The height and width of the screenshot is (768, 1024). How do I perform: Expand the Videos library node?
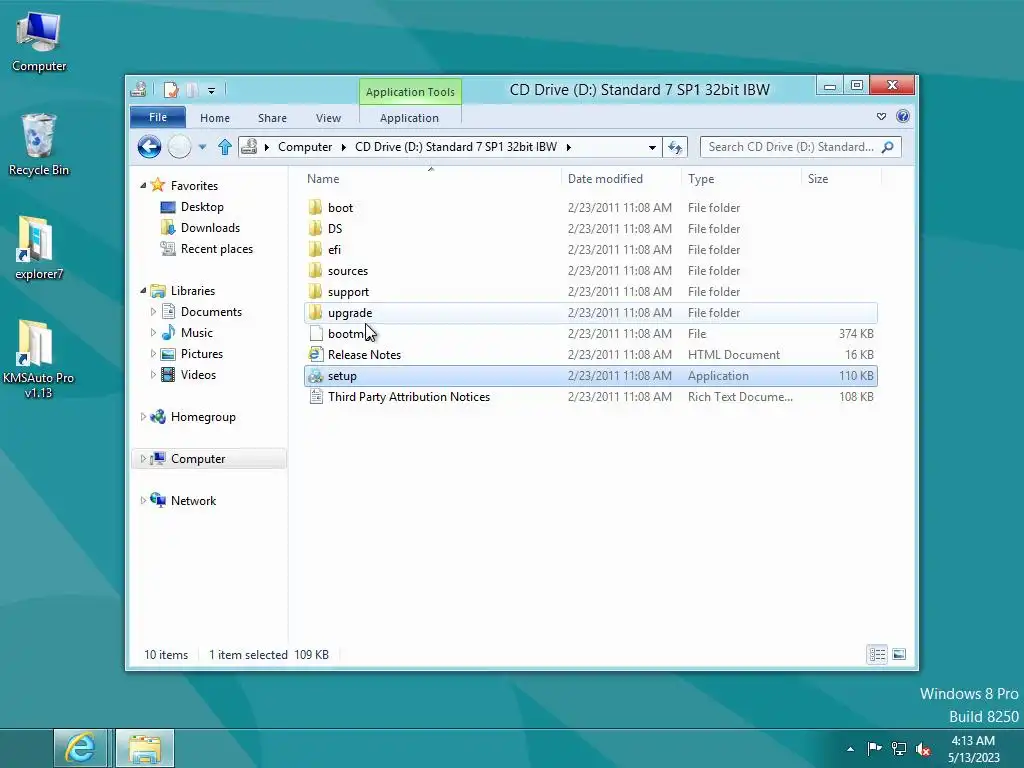pos(153,375)
